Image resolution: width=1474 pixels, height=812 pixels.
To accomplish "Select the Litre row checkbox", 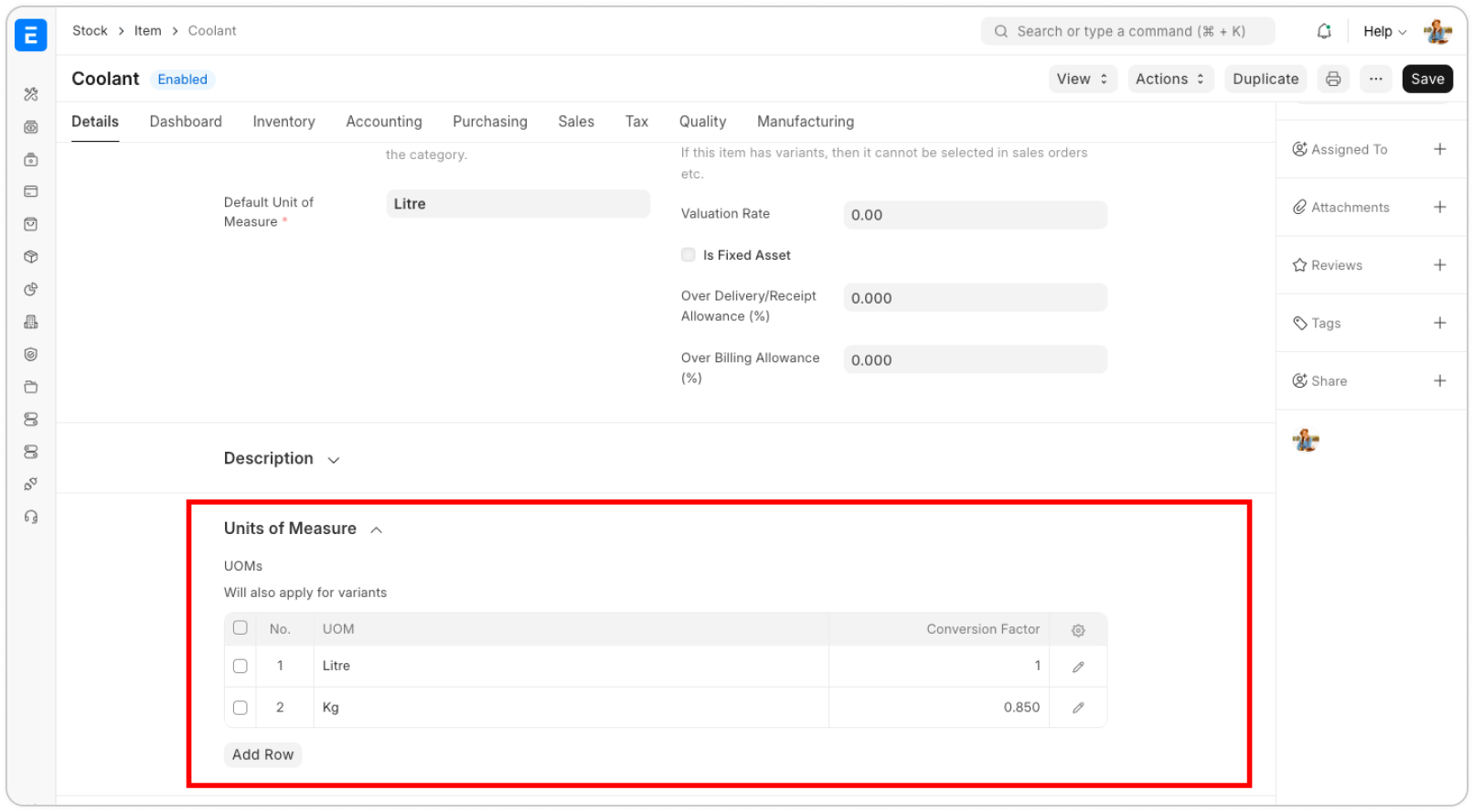I will (240, 666).
